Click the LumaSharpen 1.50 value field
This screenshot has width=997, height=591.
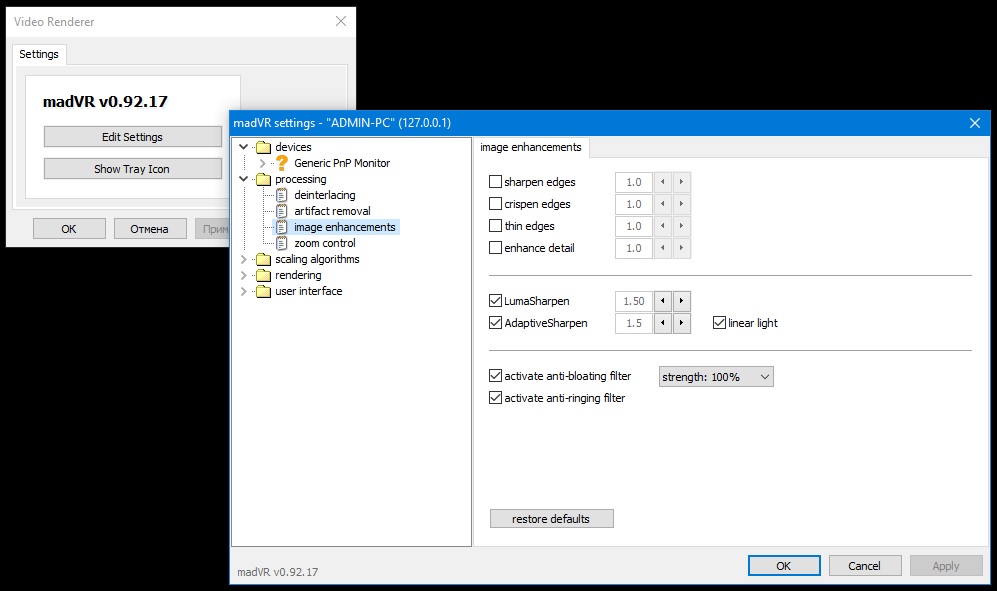coord(634,301)
